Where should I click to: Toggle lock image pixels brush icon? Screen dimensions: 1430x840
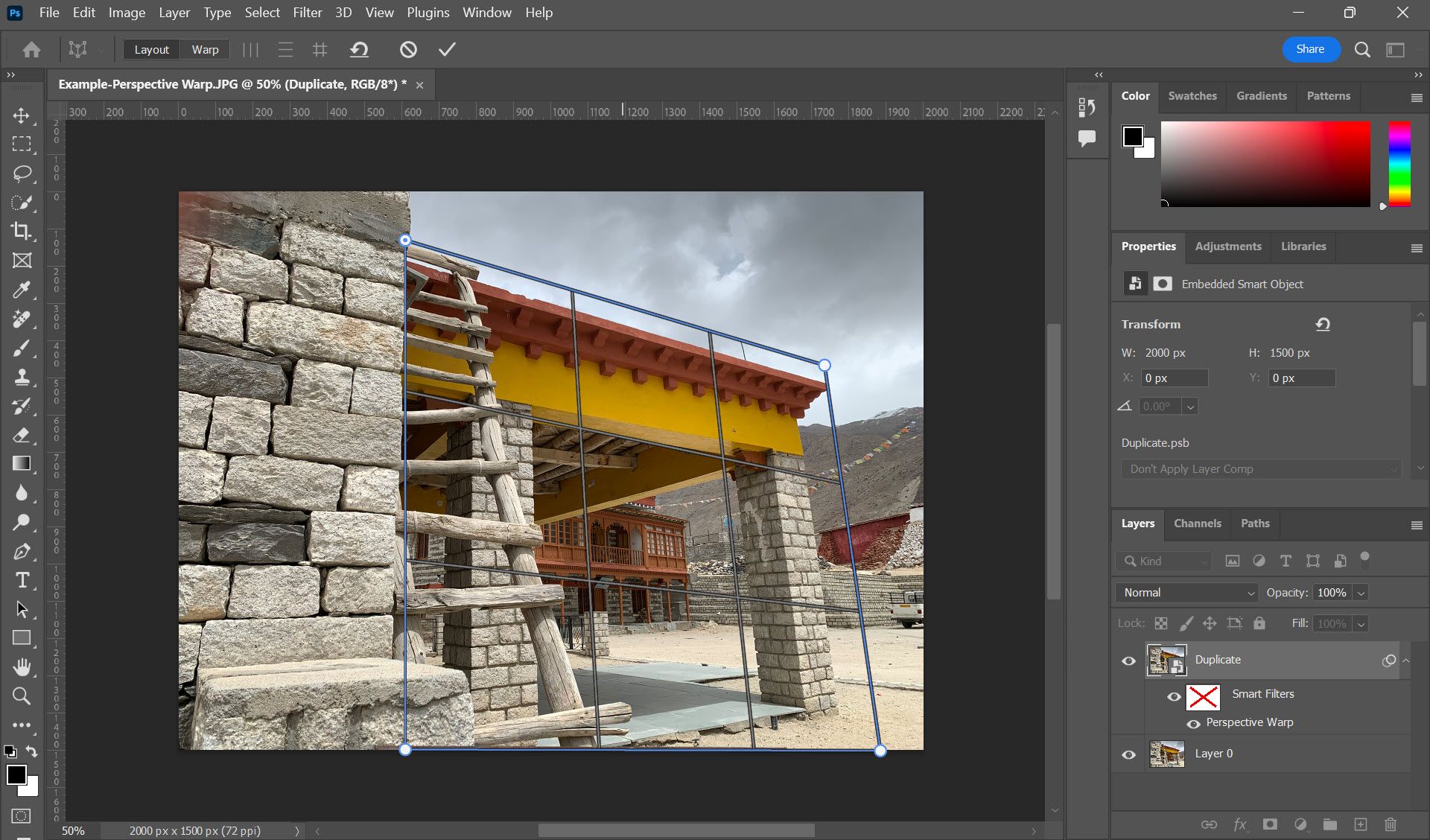point(1186,623)
